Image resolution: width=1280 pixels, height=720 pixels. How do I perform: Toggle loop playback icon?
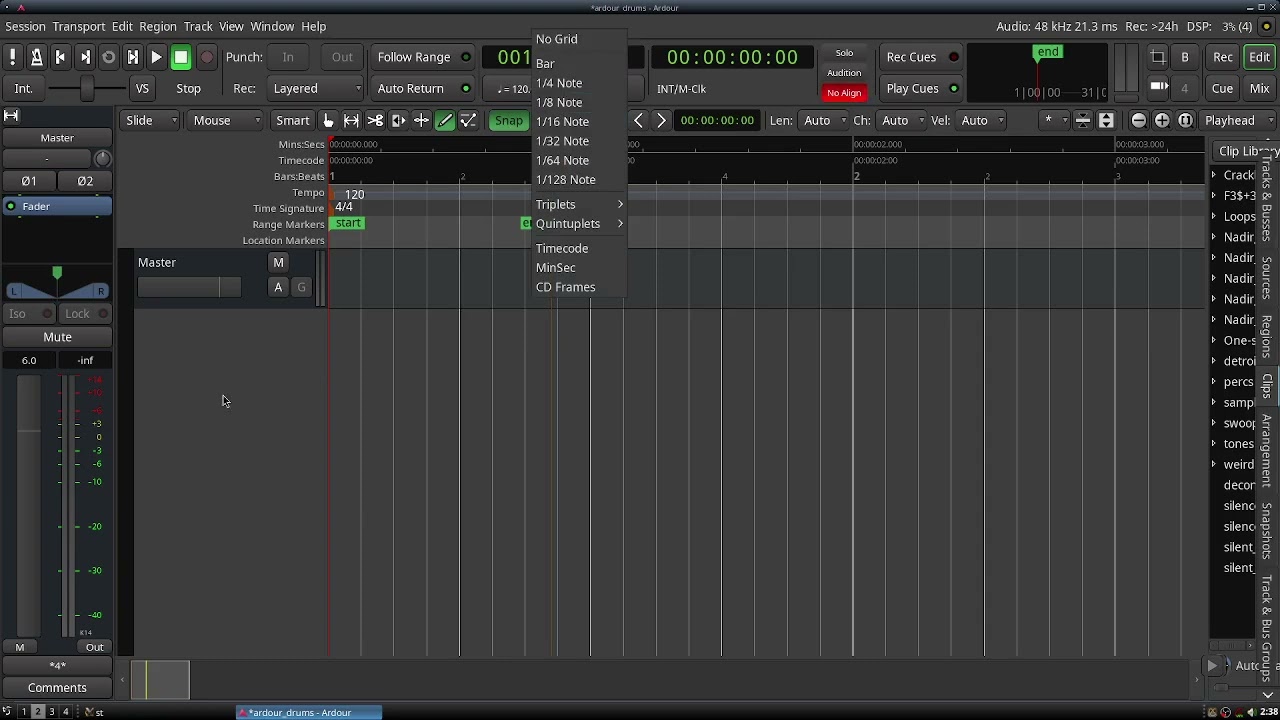pyautogui.click(x=108, y=57)
